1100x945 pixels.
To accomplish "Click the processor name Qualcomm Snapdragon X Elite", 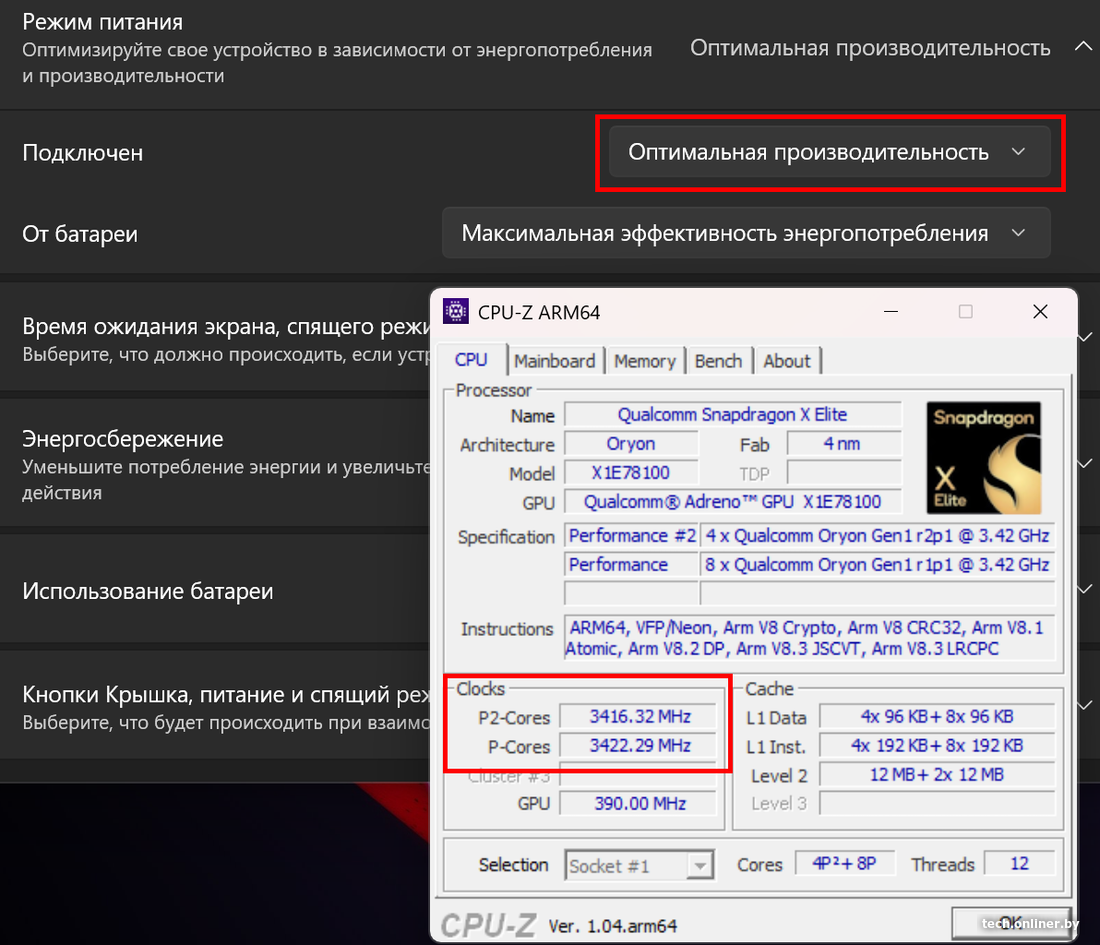I will click(732, 415).
